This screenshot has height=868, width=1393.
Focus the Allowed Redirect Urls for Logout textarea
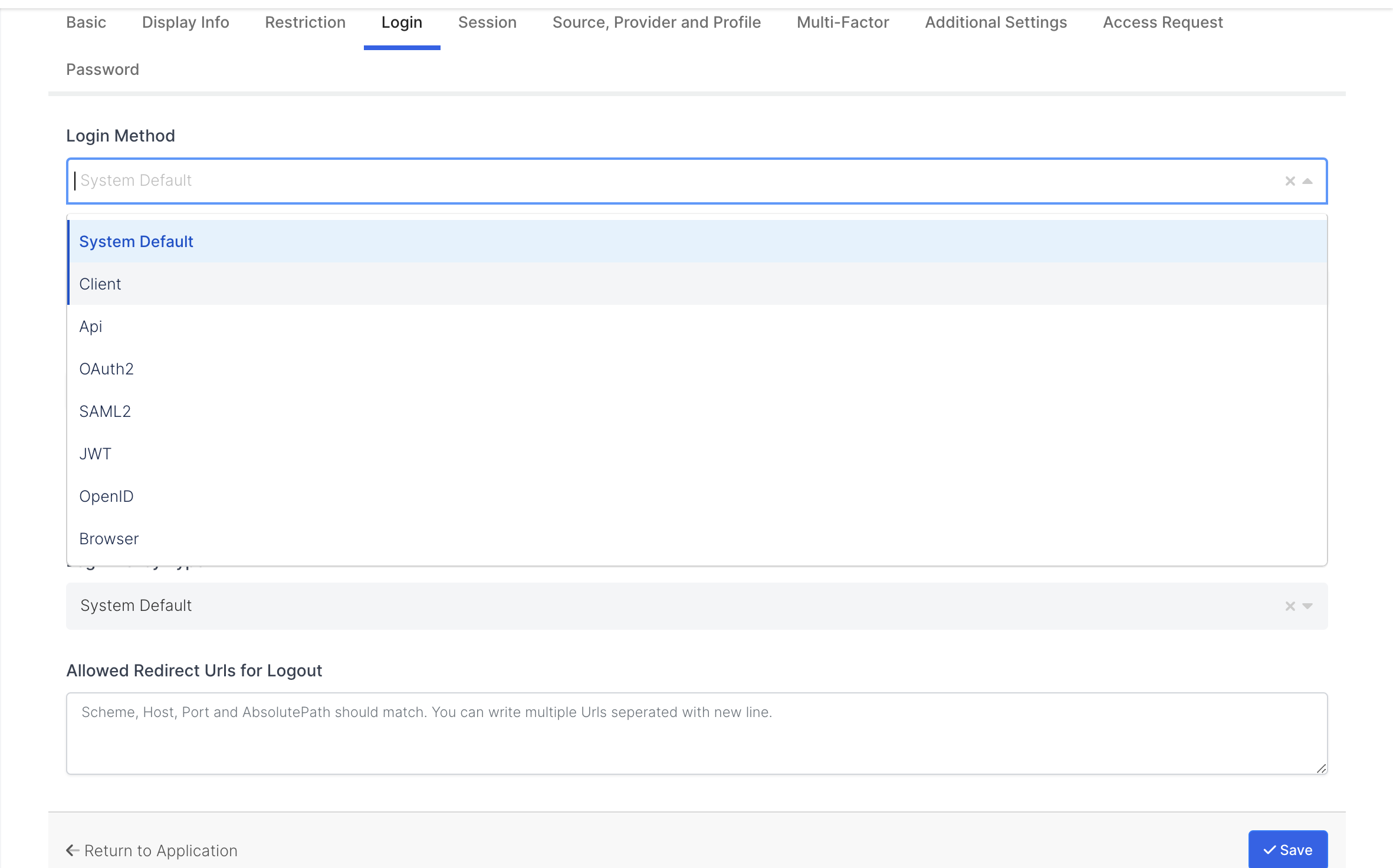pos(696,734)
